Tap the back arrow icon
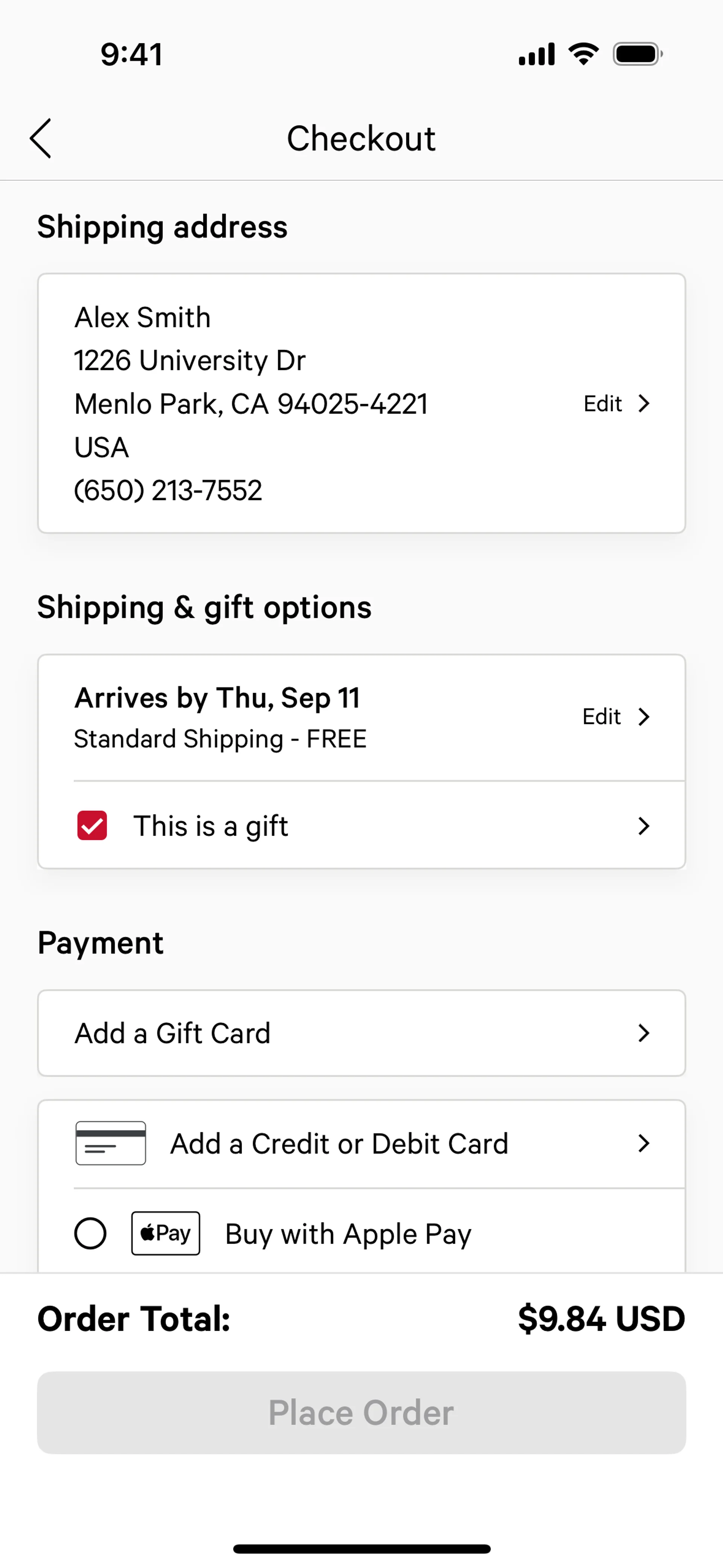This screenshot has height=1568, width=723. [x=41, y=138]
